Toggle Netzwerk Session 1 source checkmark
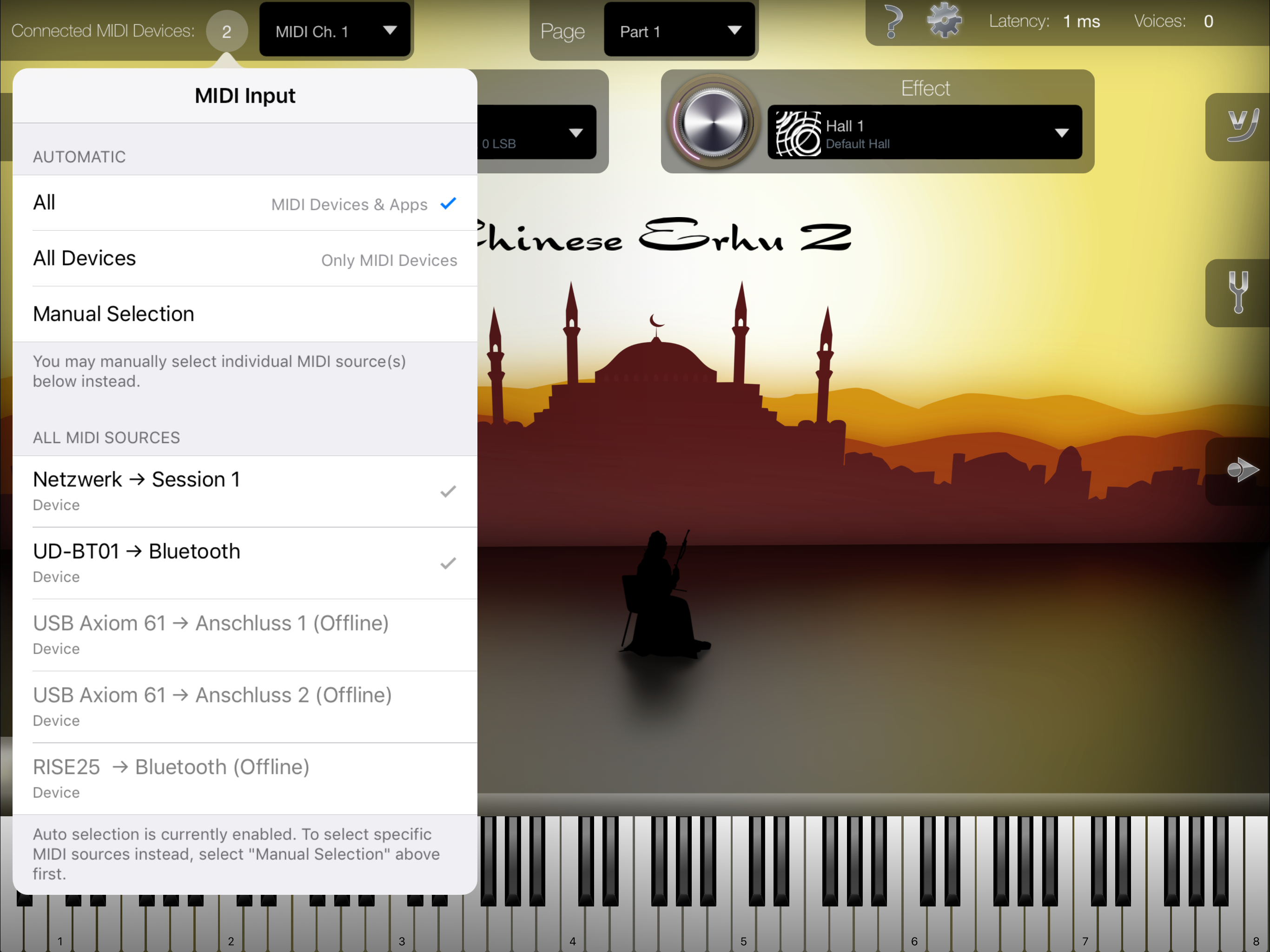1270x952 pixels. tap(447, 491)
